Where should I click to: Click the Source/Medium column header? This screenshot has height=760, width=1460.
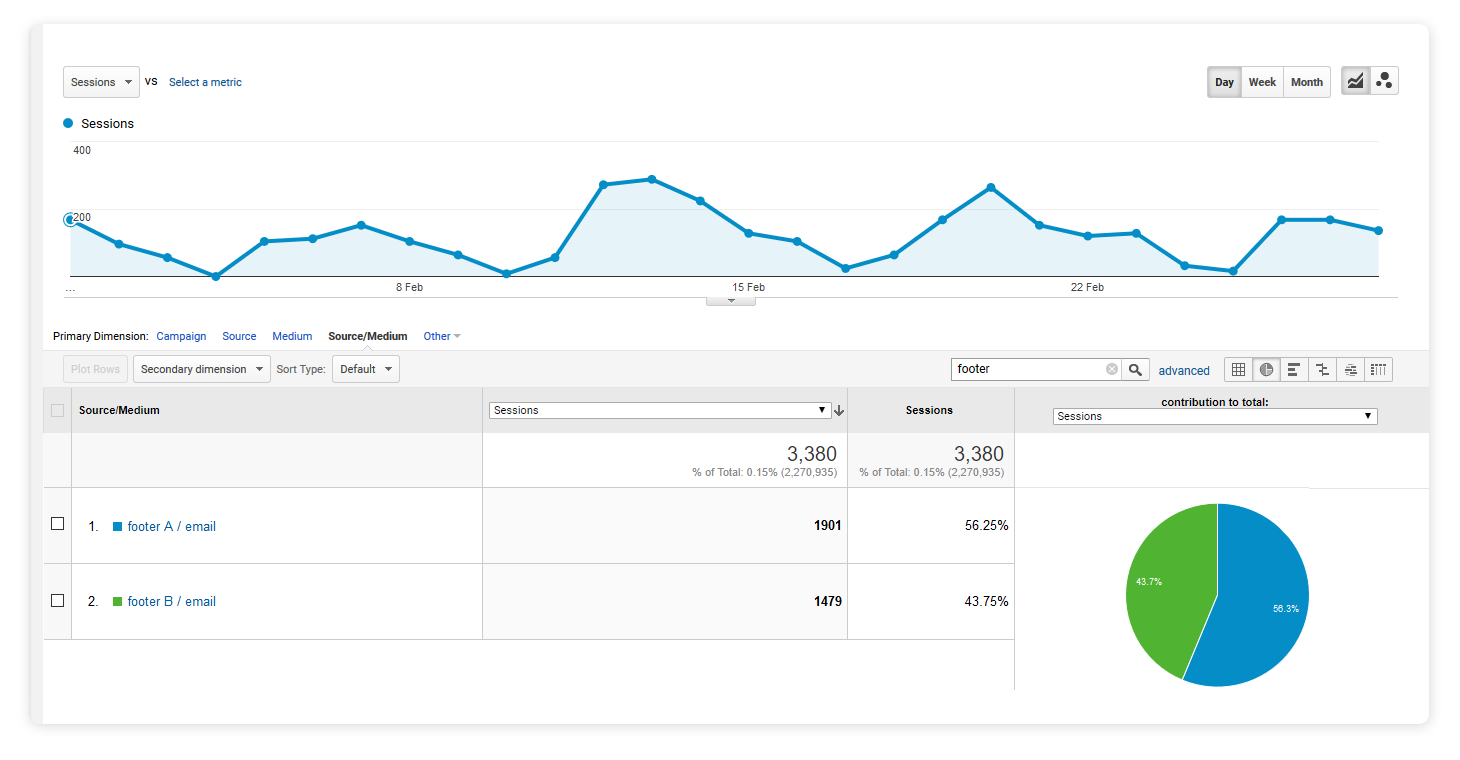(119, 410)
